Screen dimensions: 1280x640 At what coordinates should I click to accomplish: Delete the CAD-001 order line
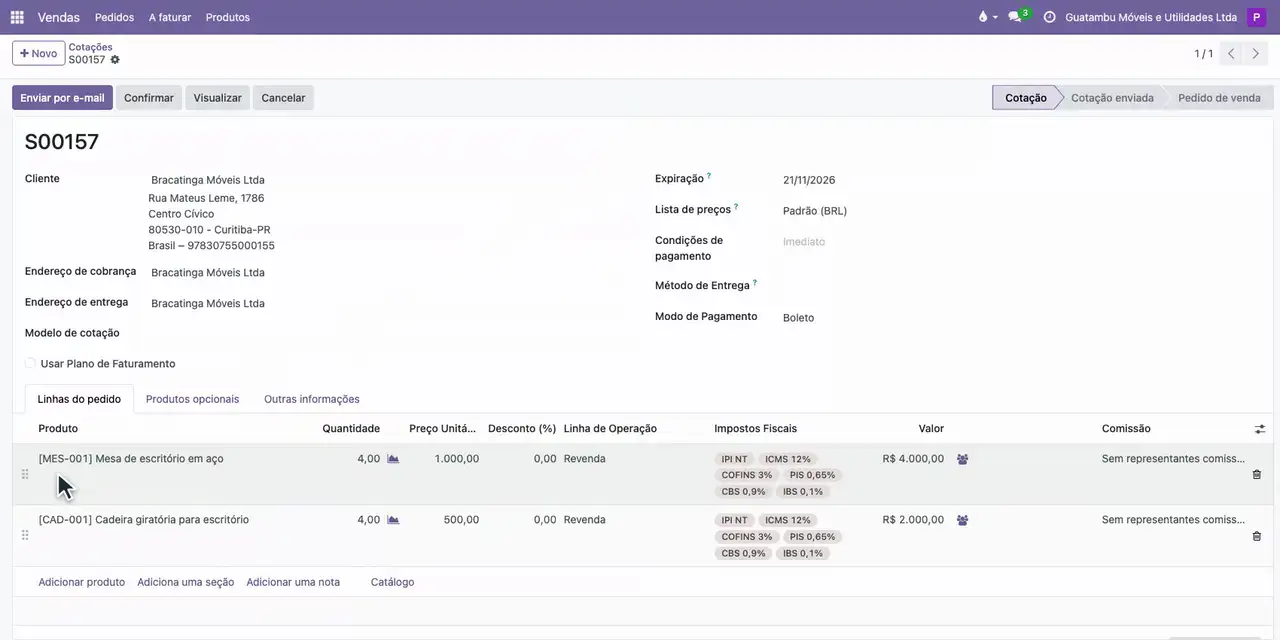click(x=1257, y=536)
